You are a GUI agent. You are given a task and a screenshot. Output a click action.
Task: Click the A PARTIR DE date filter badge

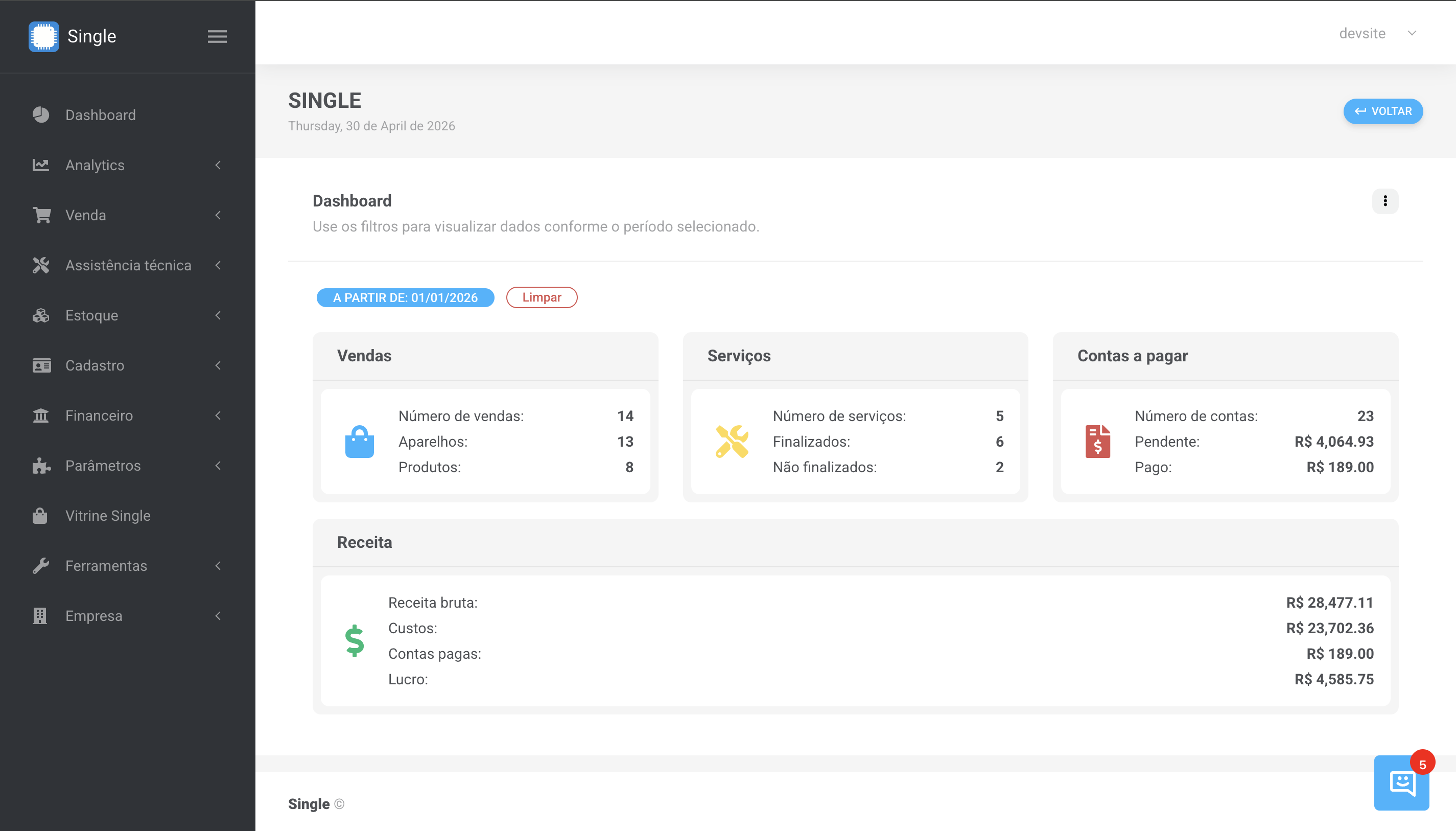pos(405,297)
